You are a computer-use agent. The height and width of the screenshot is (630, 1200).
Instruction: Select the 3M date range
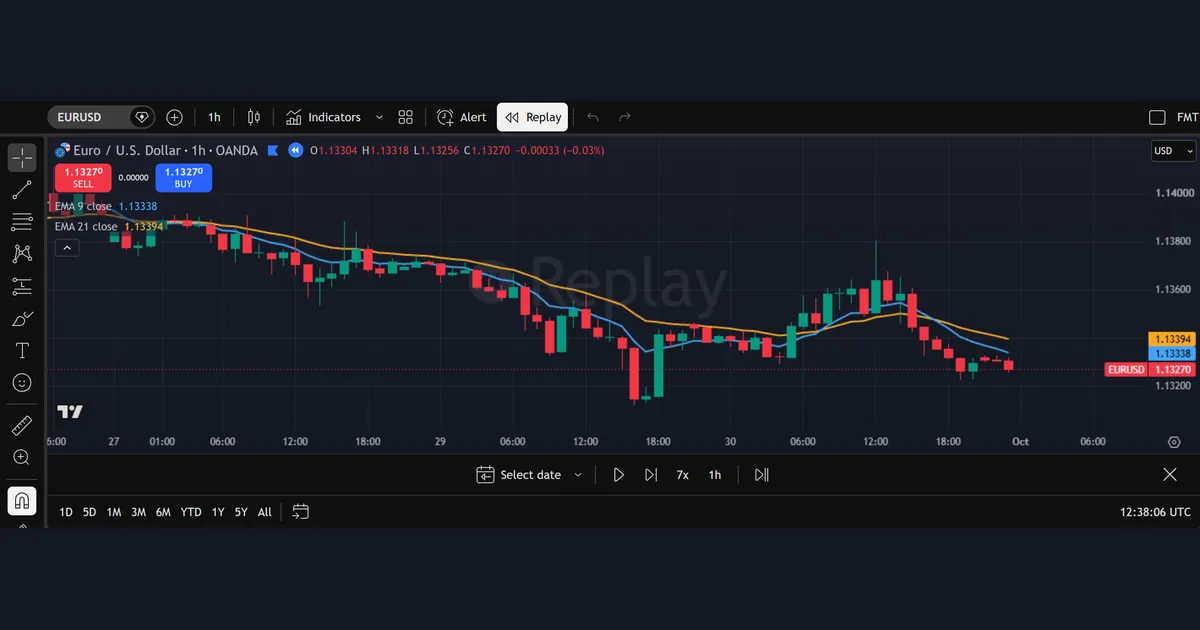(x=138, y=512)
